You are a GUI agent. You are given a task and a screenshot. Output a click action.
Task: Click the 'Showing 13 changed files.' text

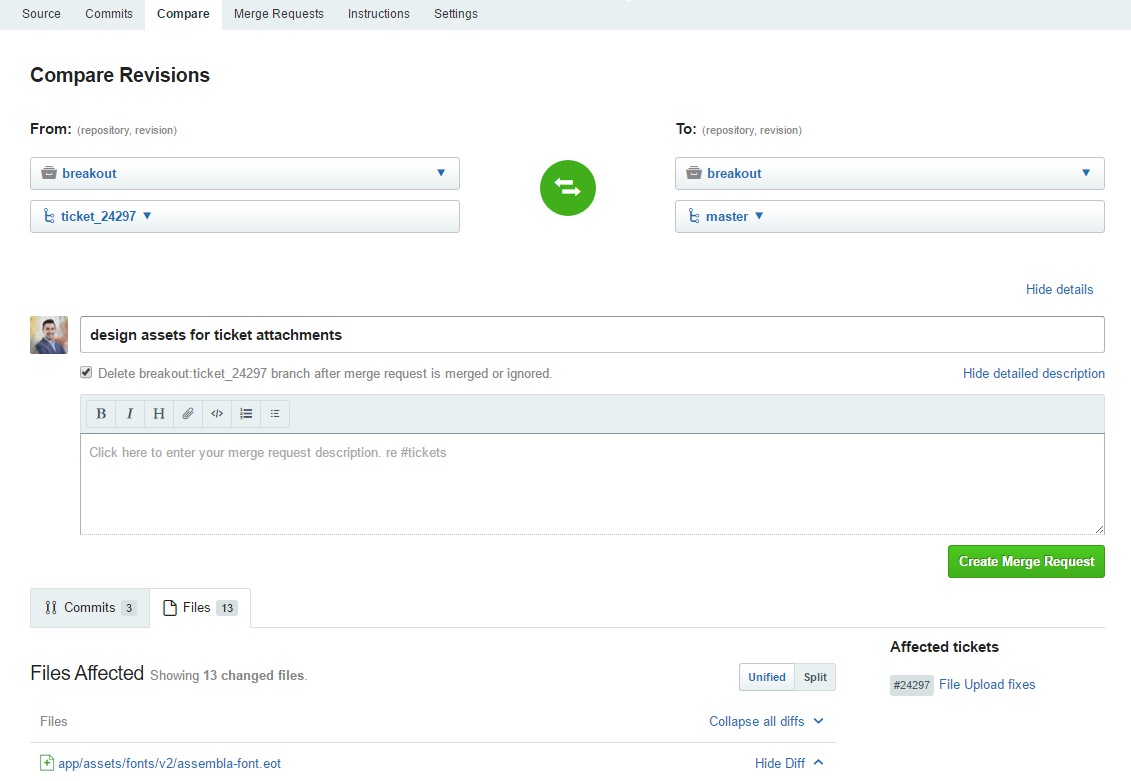(229, 676)
